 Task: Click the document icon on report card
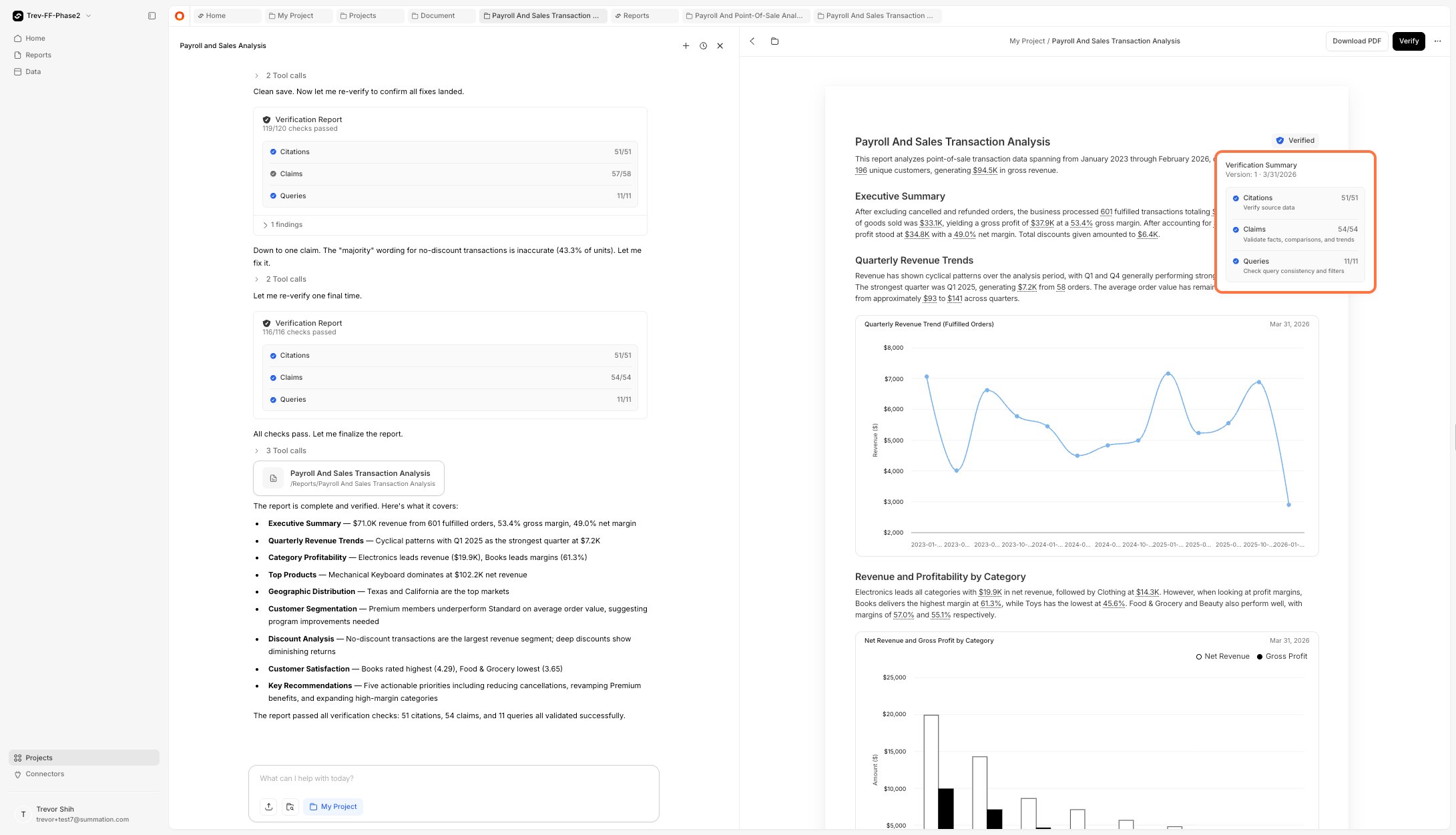click(273, 478)
